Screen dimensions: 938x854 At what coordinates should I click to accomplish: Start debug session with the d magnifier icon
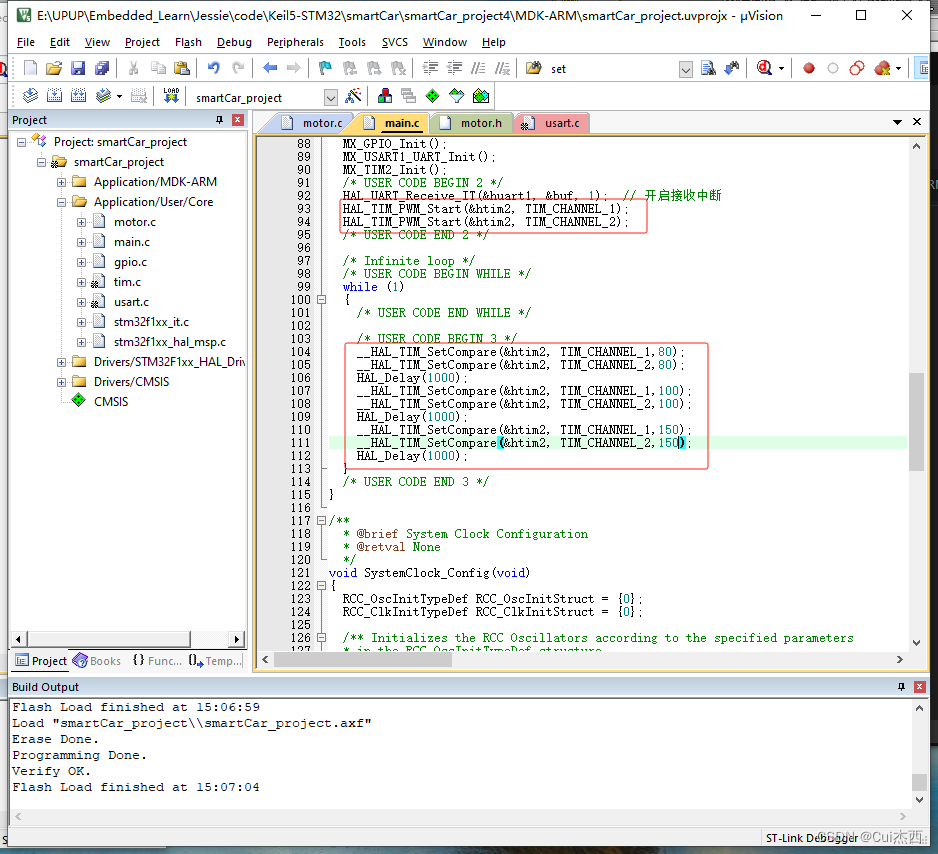click(765, 68)
